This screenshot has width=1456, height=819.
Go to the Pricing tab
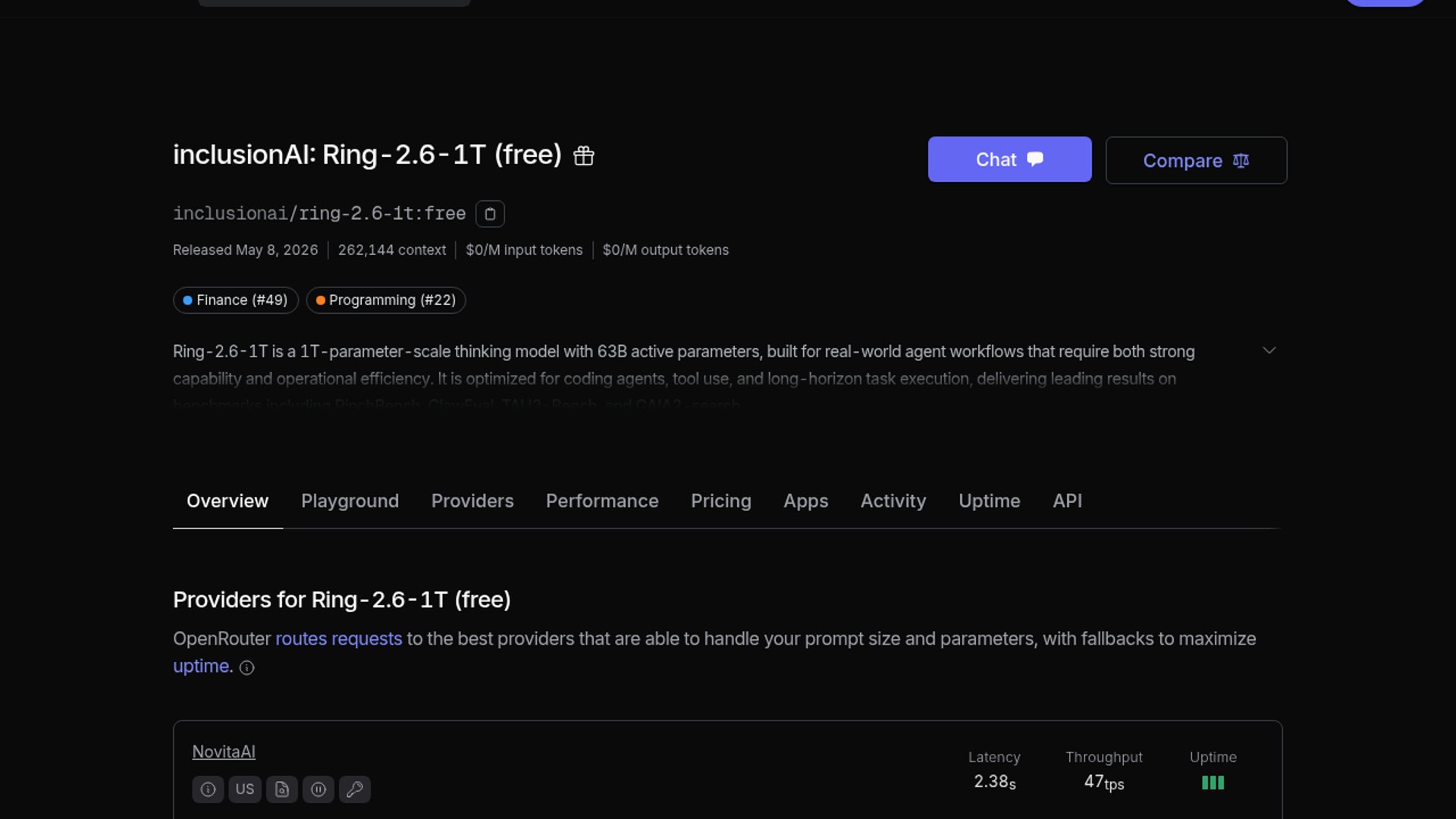[721, 501]
